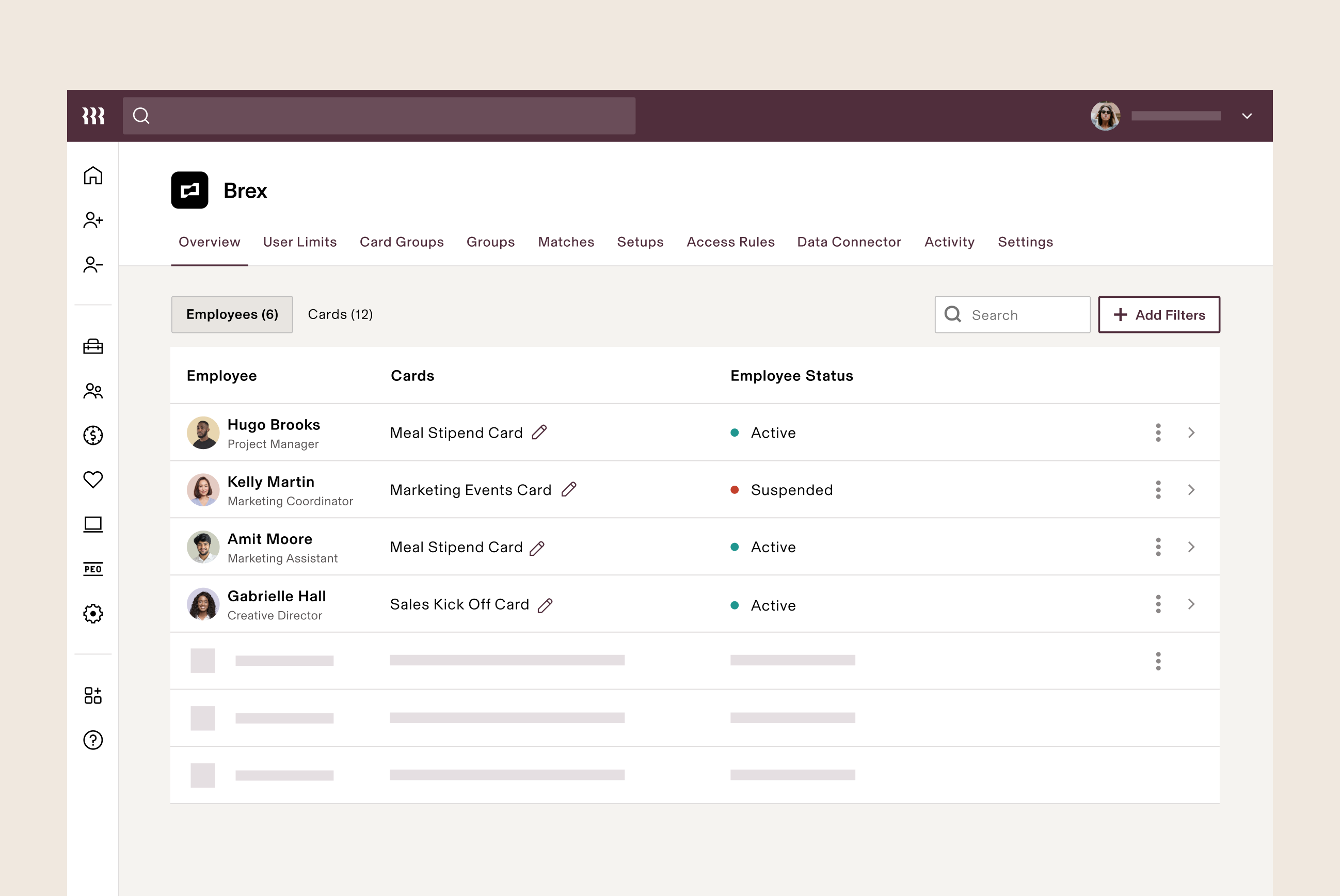The image size is (1340, 896).
Task: Expand Hugo Brooks' row with chevron
Action: [x=1191, y=433]
